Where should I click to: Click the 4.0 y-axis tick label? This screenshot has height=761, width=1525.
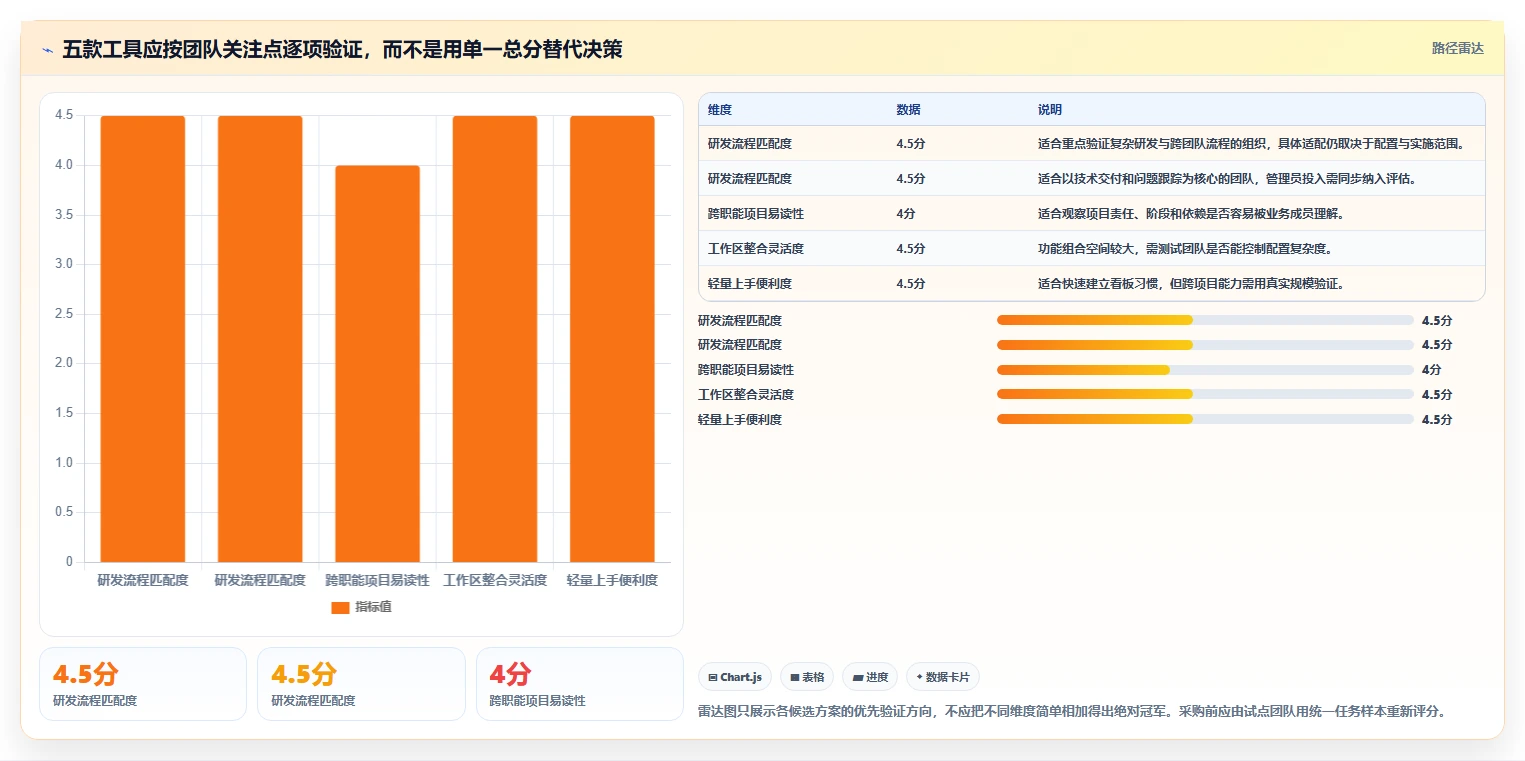(64, 165)
